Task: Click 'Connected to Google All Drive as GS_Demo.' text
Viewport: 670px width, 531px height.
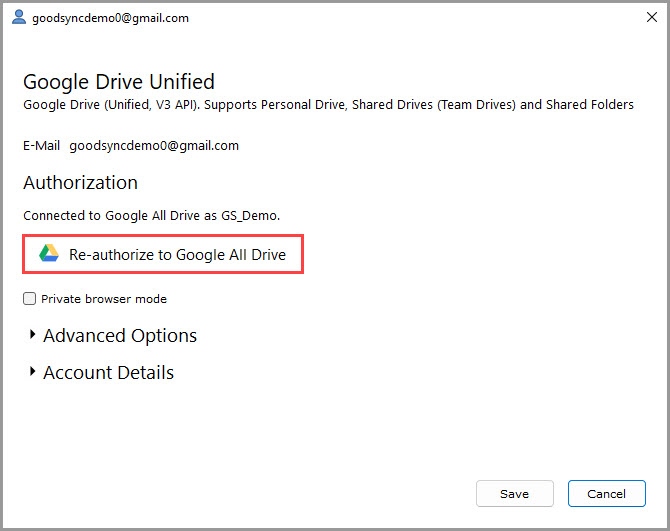Action: (152, 216)
